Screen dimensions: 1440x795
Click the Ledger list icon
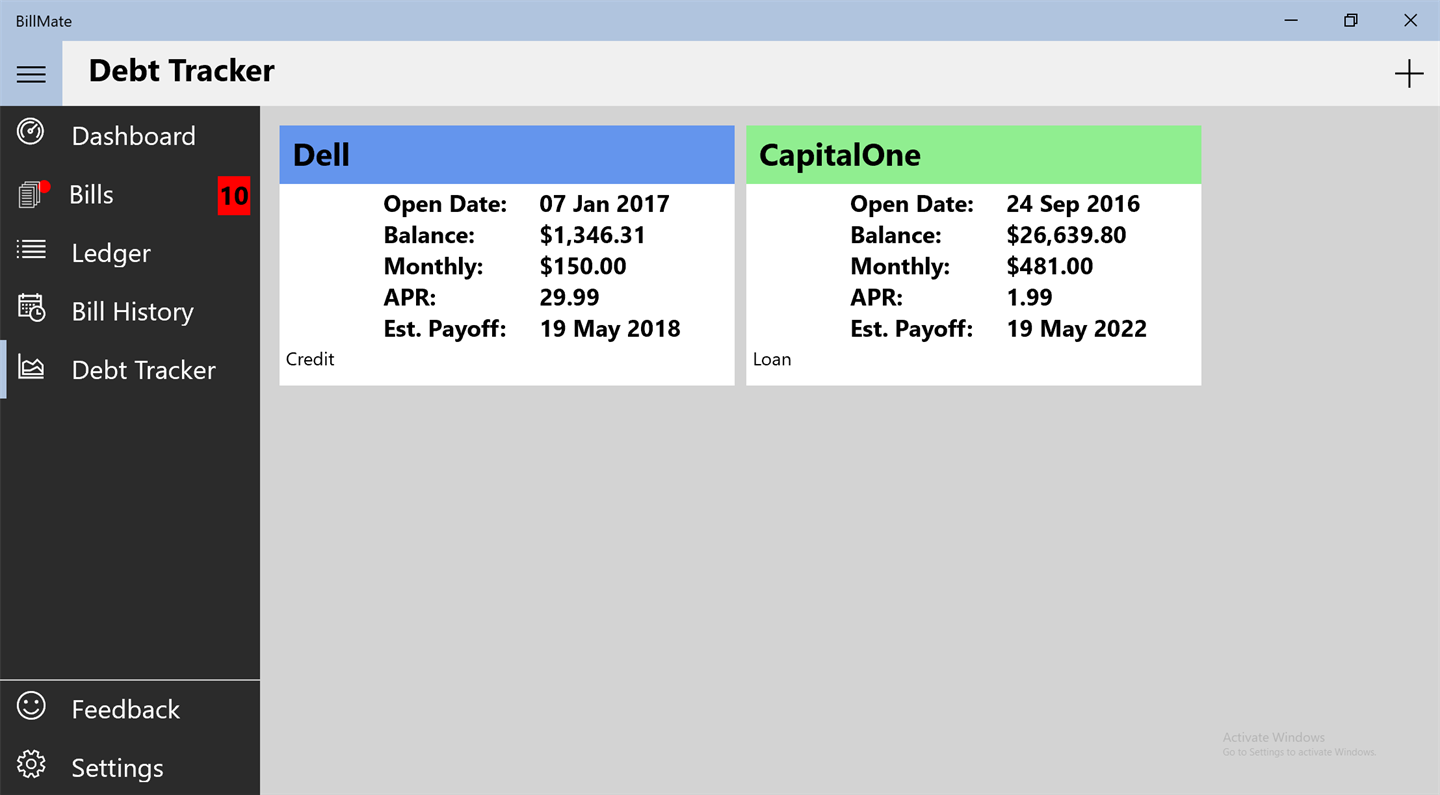(x=31, y=250)
